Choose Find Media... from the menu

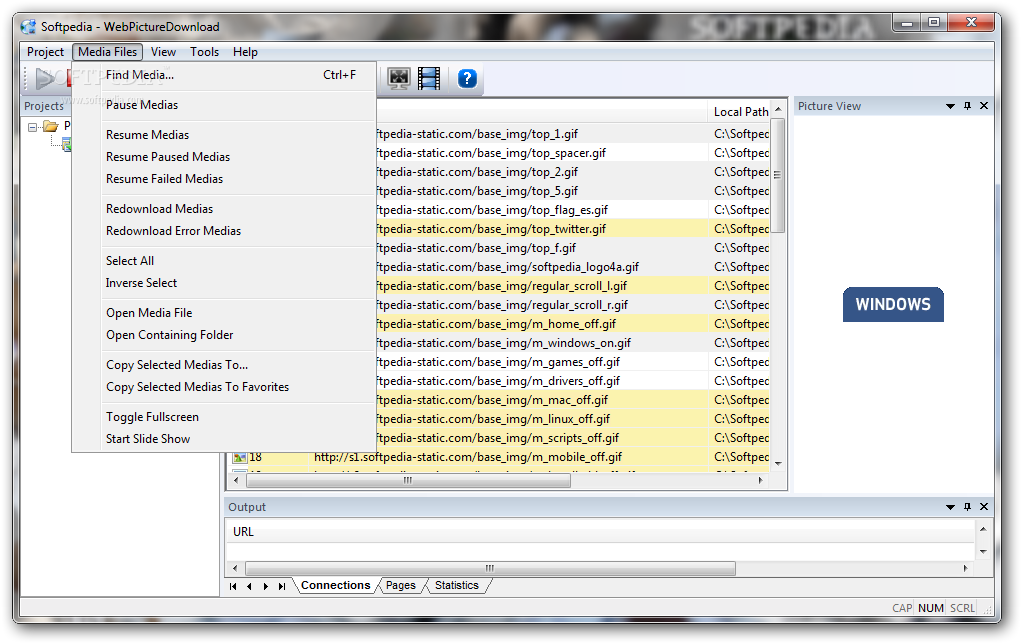(224, 75)
